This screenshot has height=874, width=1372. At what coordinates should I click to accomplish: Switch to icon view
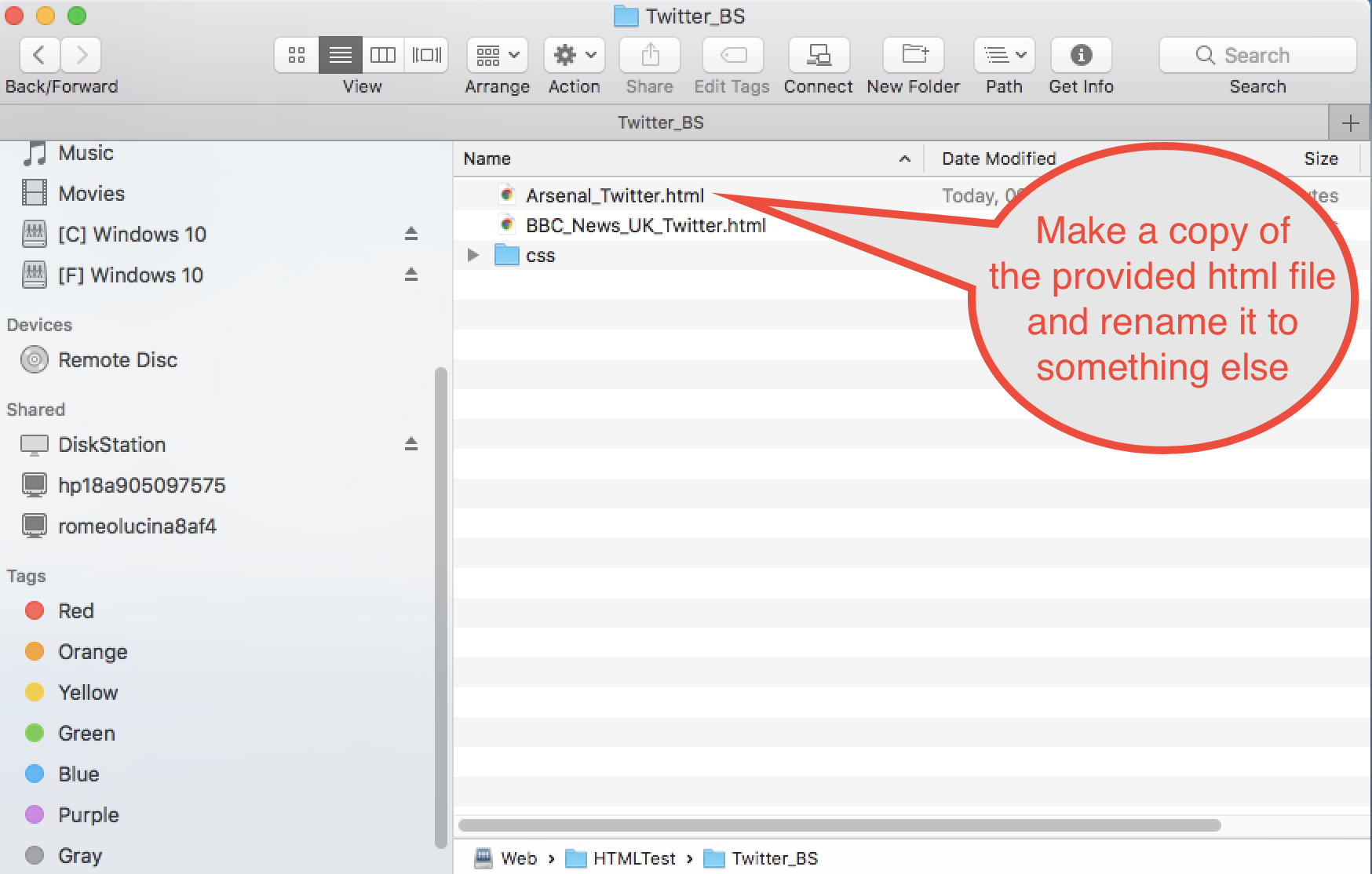(x=297, y=55)
